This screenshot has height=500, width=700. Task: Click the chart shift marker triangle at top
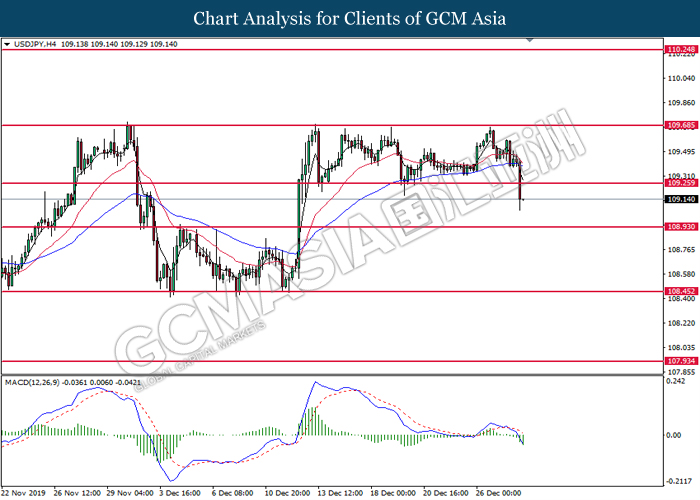coord(530,40)
